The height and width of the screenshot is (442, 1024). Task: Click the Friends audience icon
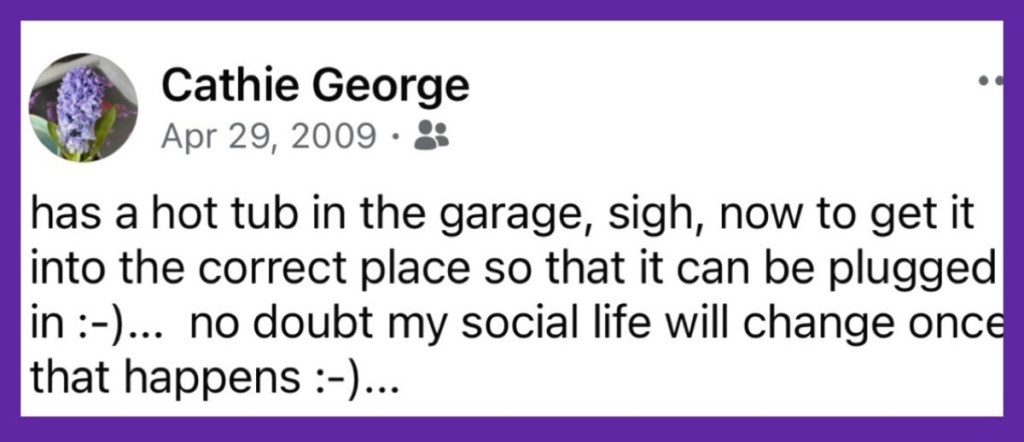click(x=432, y=133)
